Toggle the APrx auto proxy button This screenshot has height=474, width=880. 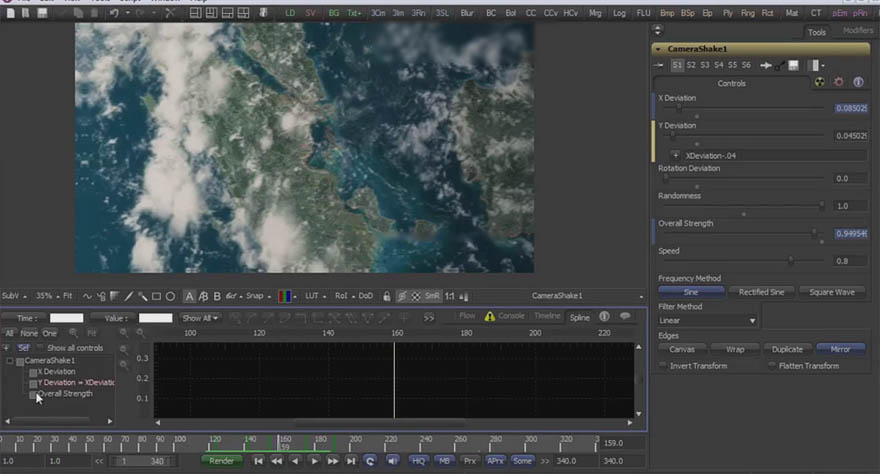tap(495, 461)
